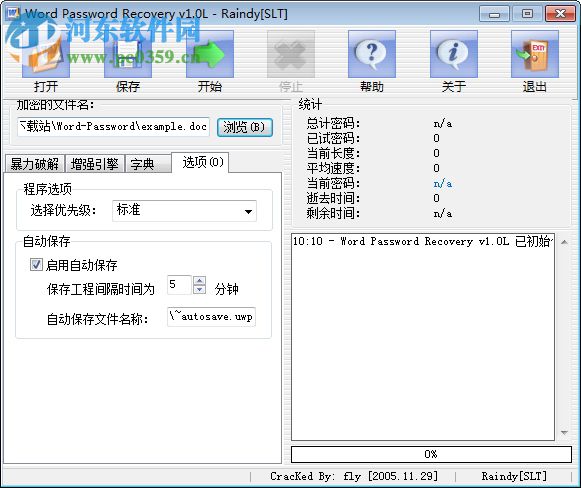The height and width of the screenshot is (488, 581).
Task: Expand the 选择优先级 dropdown showing 标准
Action: tap(184, 211)
